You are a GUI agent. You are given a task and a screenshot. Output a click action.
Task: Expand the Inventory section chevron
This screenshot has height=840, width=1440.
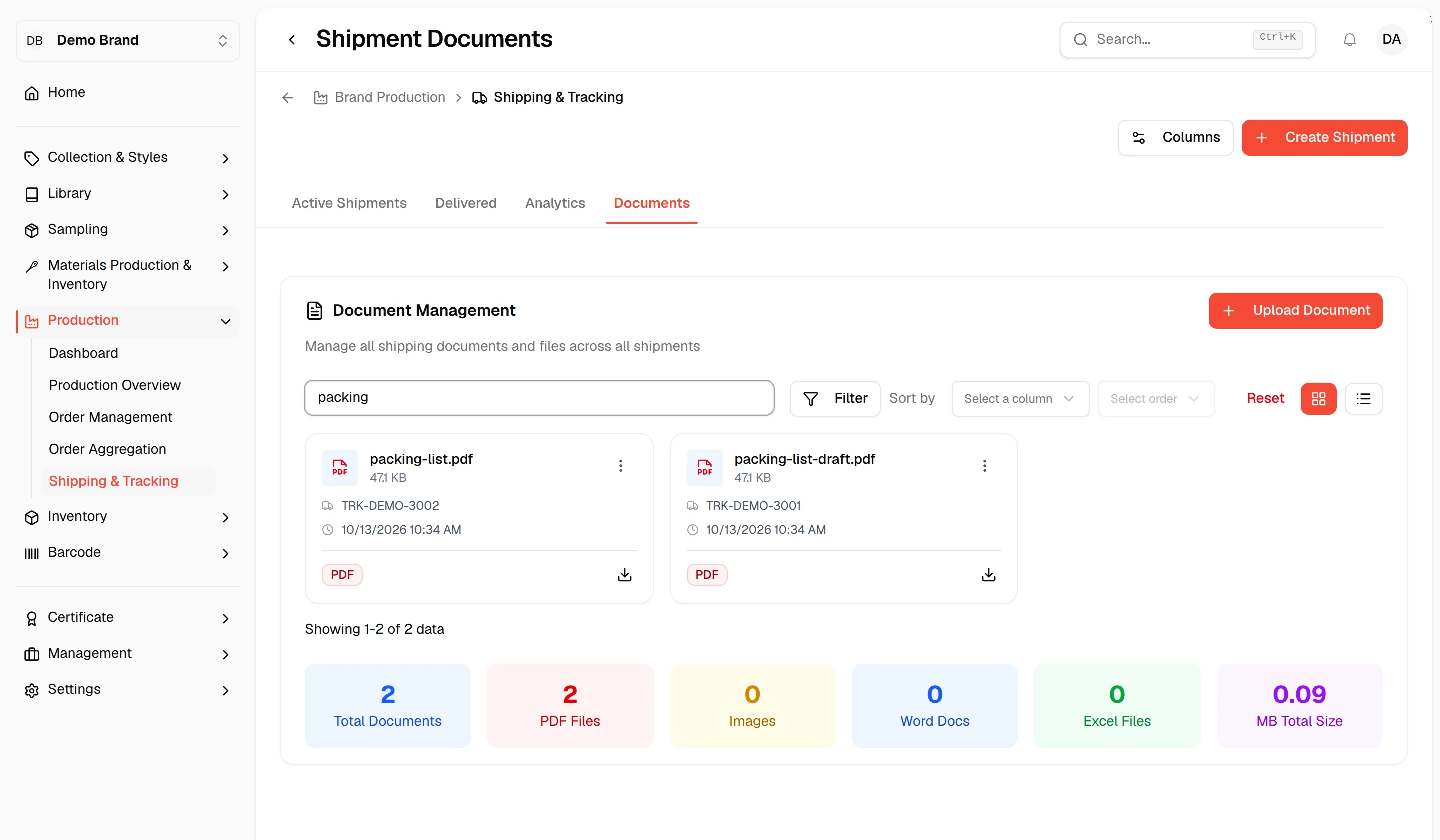[x=225, y=517]
